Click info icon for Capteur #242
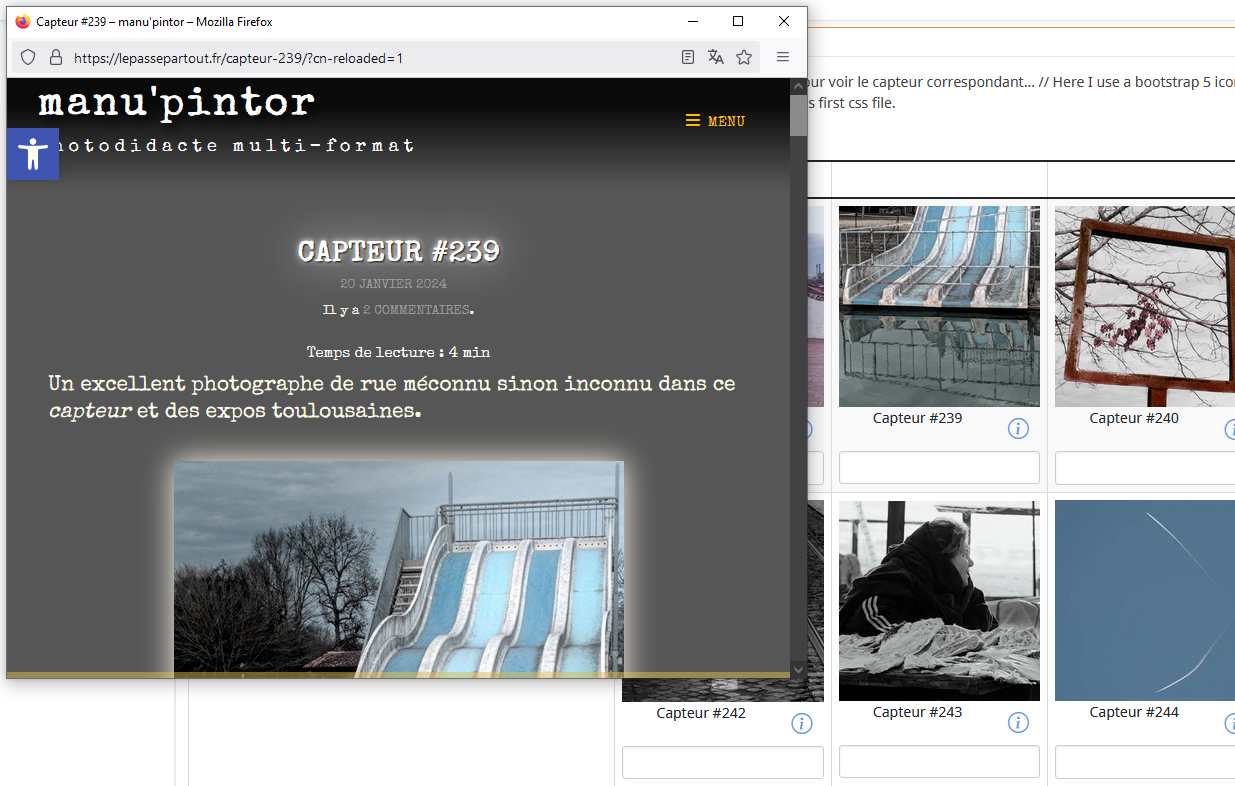The image size is (1235, 786). [802, 723]
